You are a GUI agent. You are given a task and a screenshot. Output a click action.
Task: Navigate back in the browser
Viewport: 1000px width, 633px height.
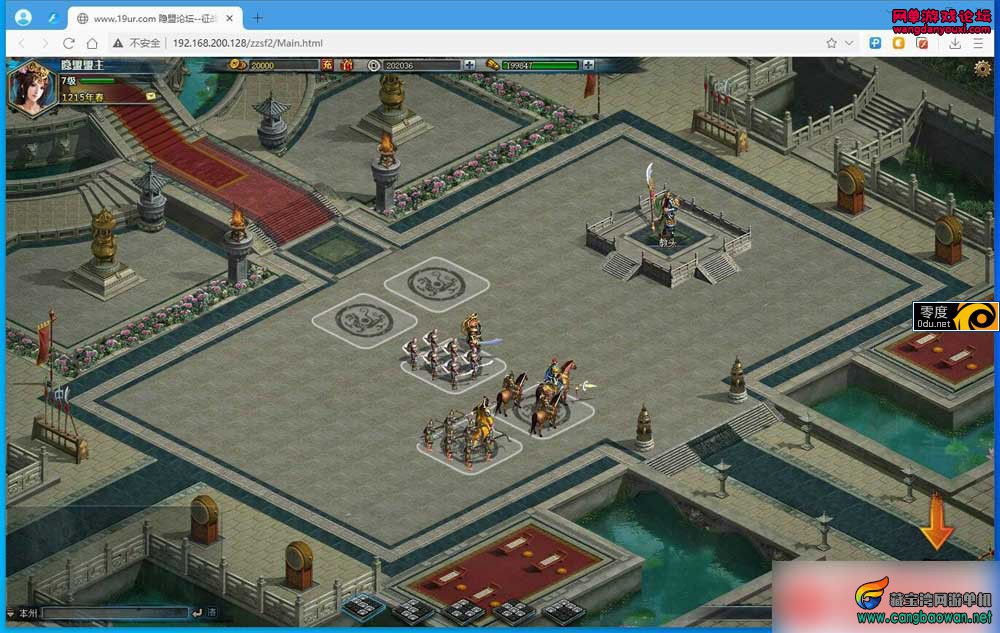point(22,43)
